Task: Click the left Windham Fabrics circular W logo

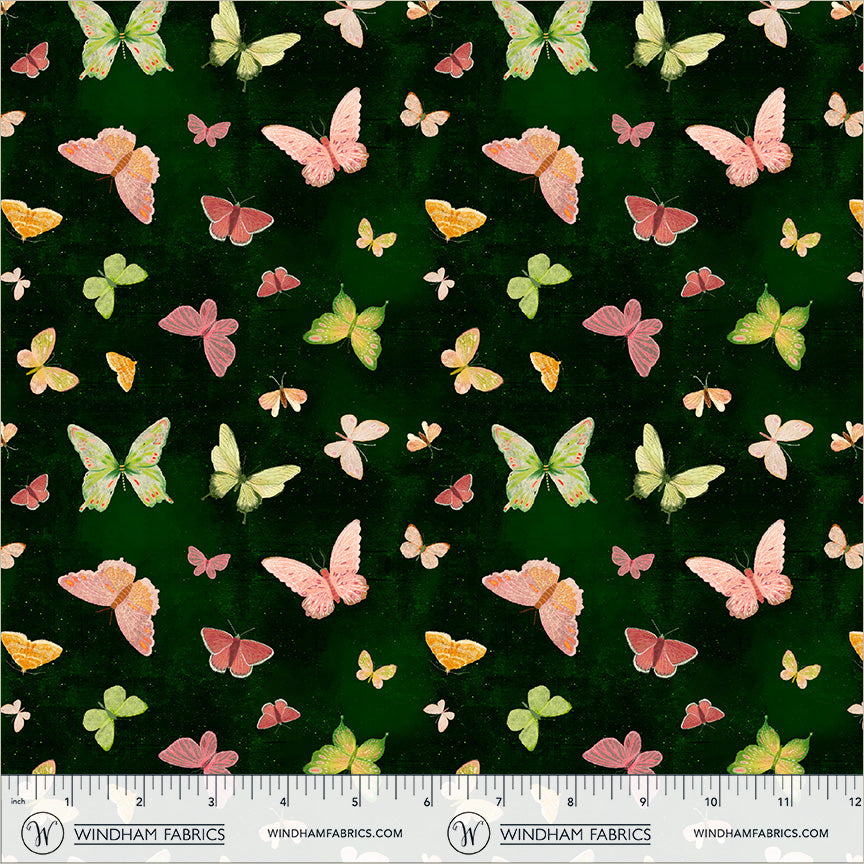Action: 42,833
